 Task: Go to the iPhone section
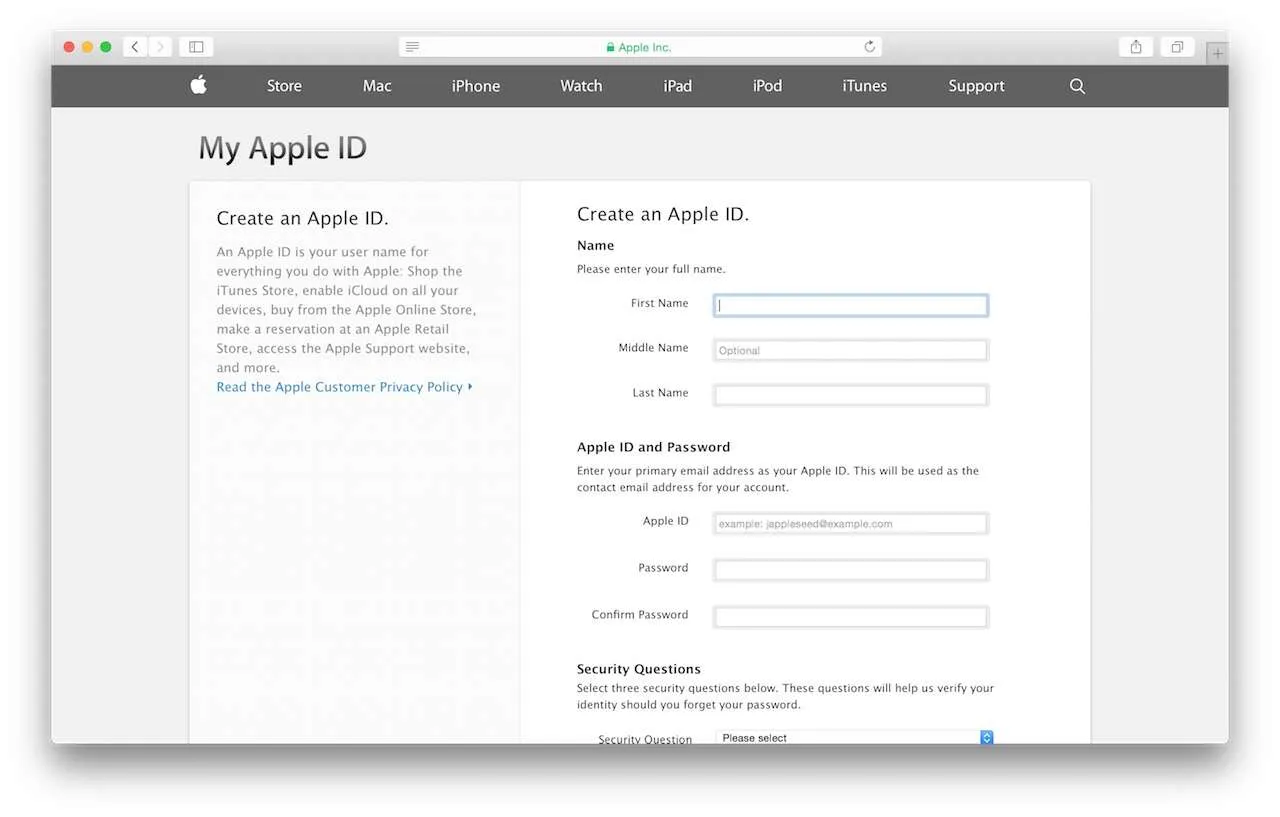coord(476,86)
